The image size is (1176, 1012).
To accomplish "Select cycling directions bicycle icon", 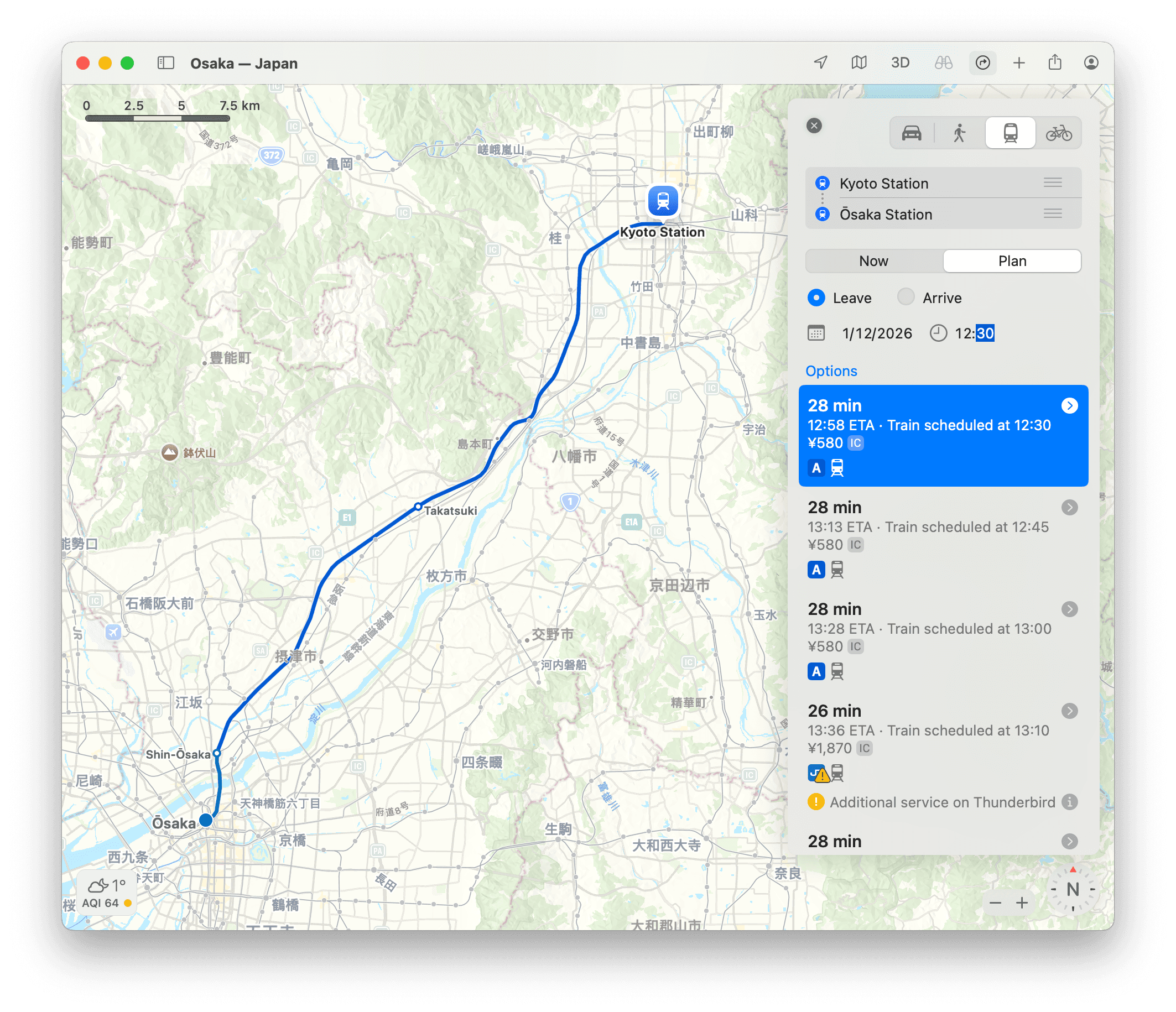I will [x=1059, y=133].
